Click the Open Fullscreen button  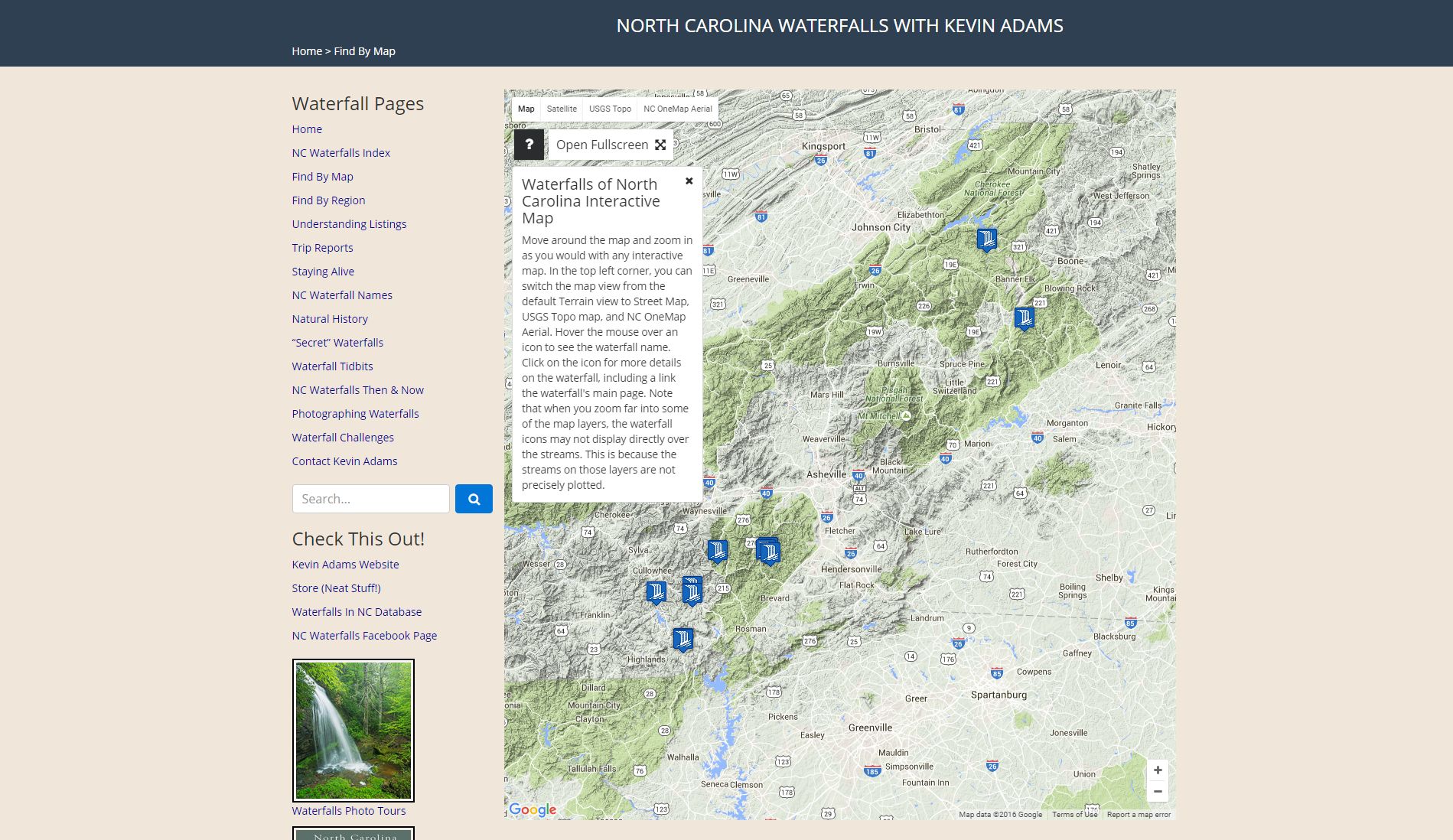(600, 144)
